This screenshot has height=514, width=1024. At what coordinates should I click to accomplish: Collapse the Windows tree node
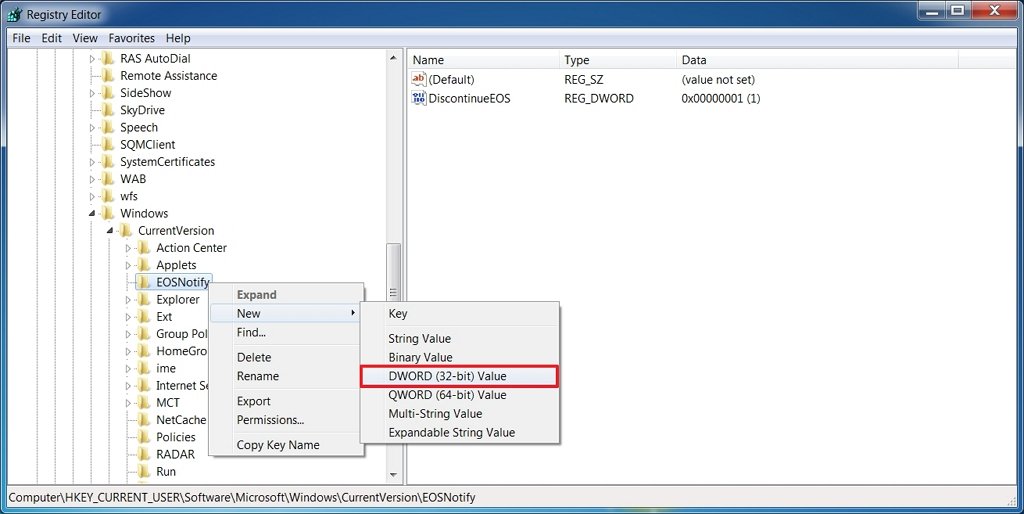pyautogui.click(x=92, y=213)
